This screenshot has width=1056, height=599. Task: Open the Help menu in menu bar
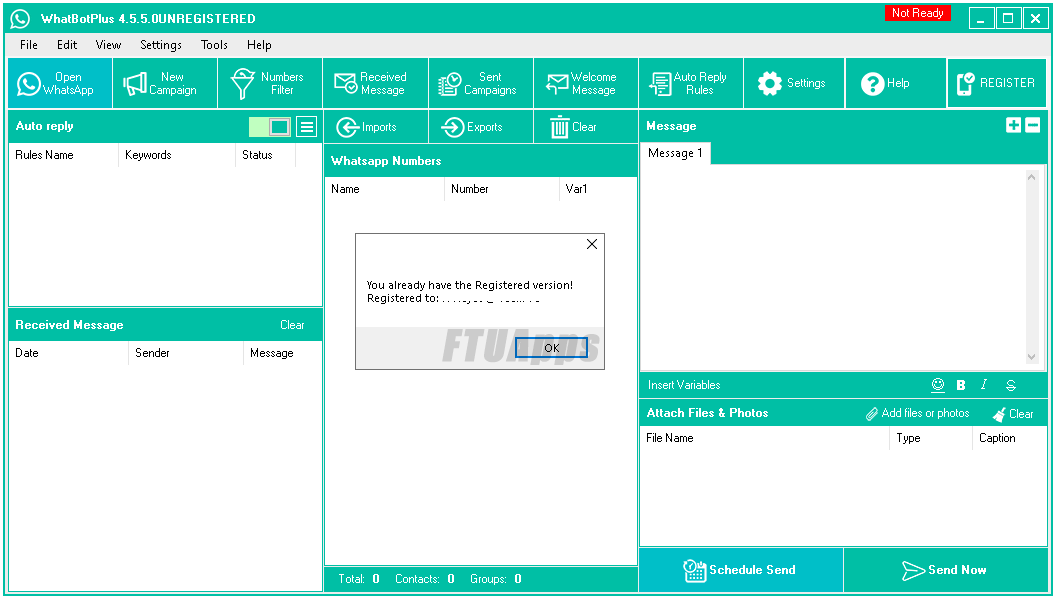click(259, 45)
